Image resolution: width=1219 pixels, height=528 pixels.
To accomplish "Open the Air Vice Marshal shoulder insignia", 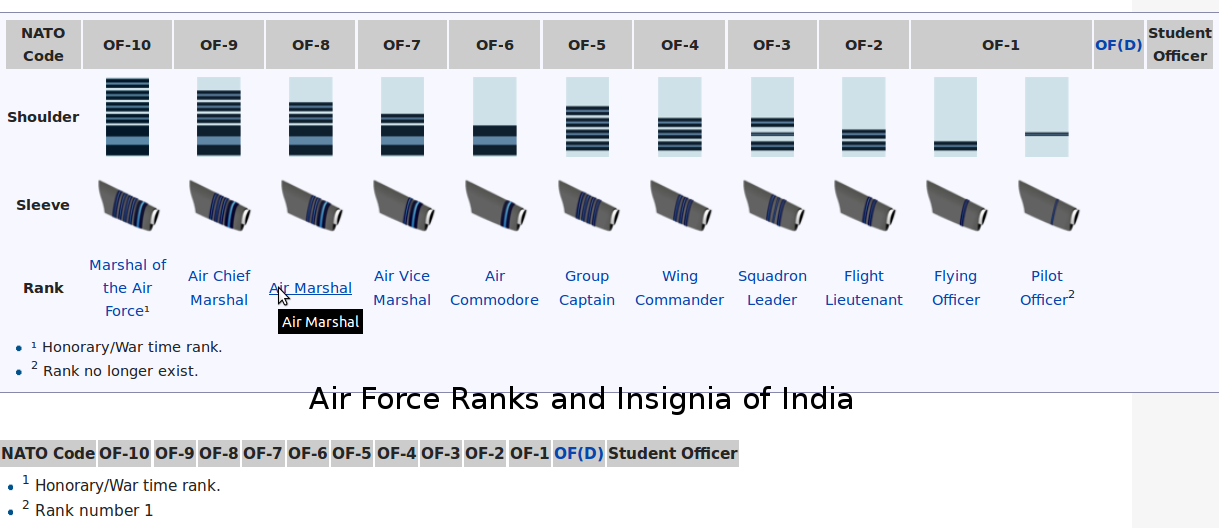I will [x=403, y=117].
